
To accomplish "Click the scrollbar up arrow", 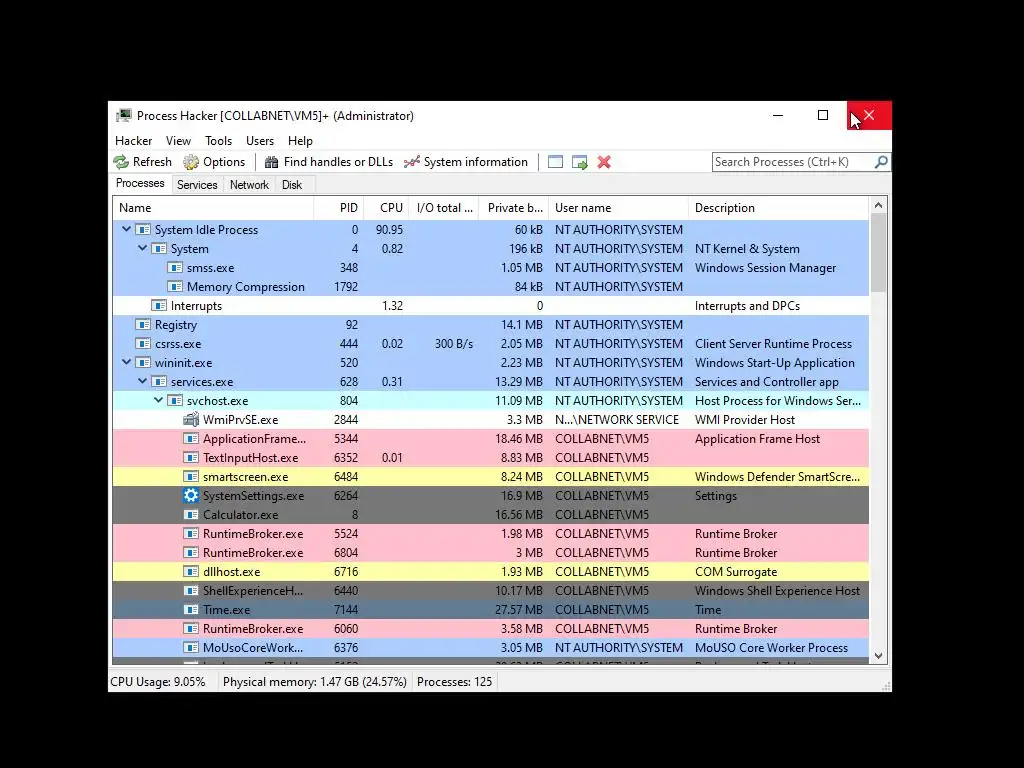I will pos(878,206).
